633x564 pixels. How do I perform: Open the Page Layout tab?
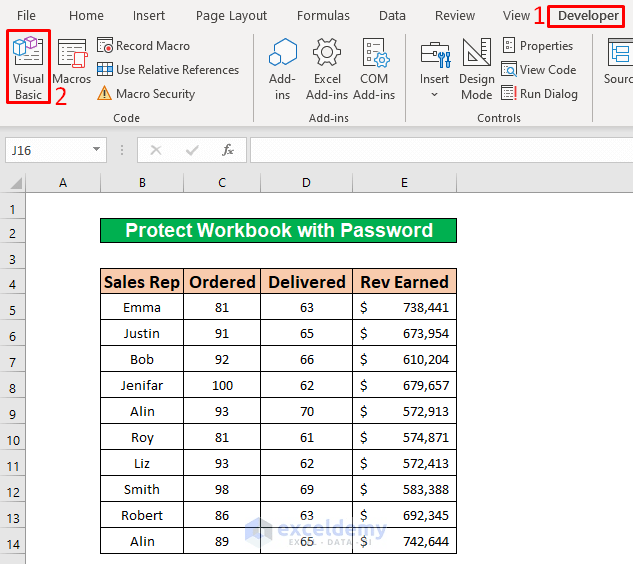pos(231,15)
